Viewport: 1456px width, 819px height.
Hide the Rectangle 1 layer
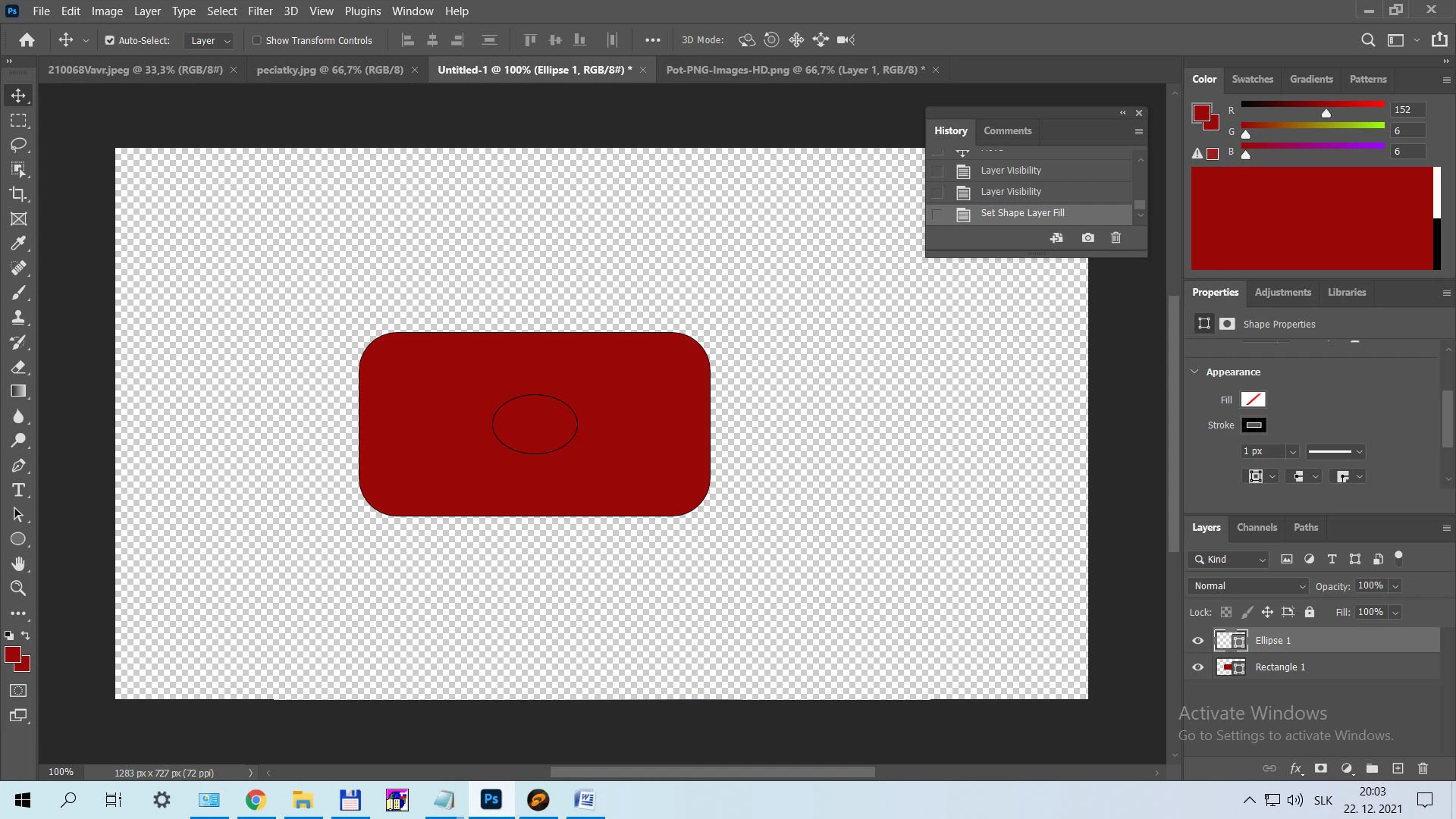click(1198, 667)
